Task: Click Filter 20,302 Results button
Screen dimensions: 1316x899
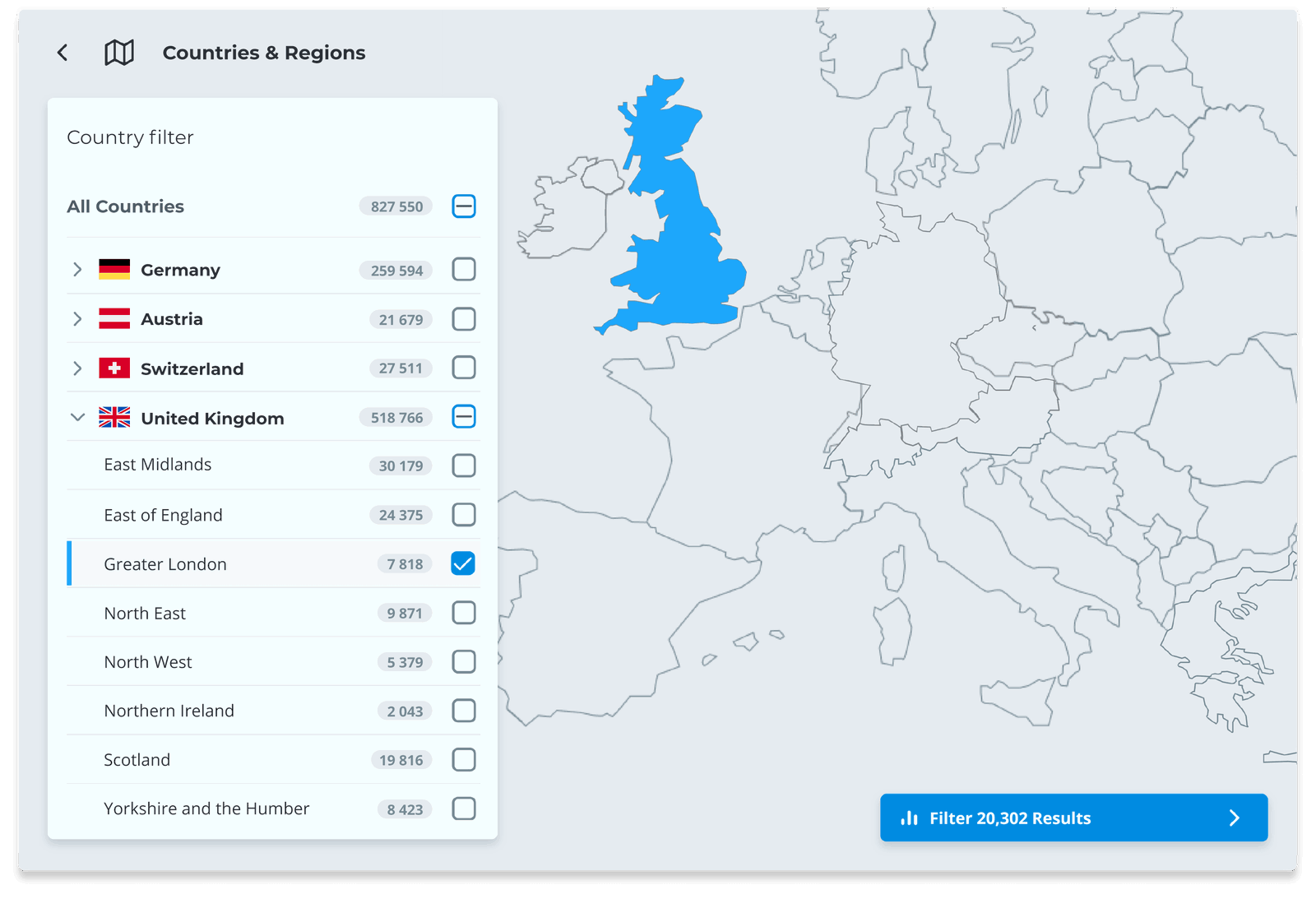Action: [1073, 818]
